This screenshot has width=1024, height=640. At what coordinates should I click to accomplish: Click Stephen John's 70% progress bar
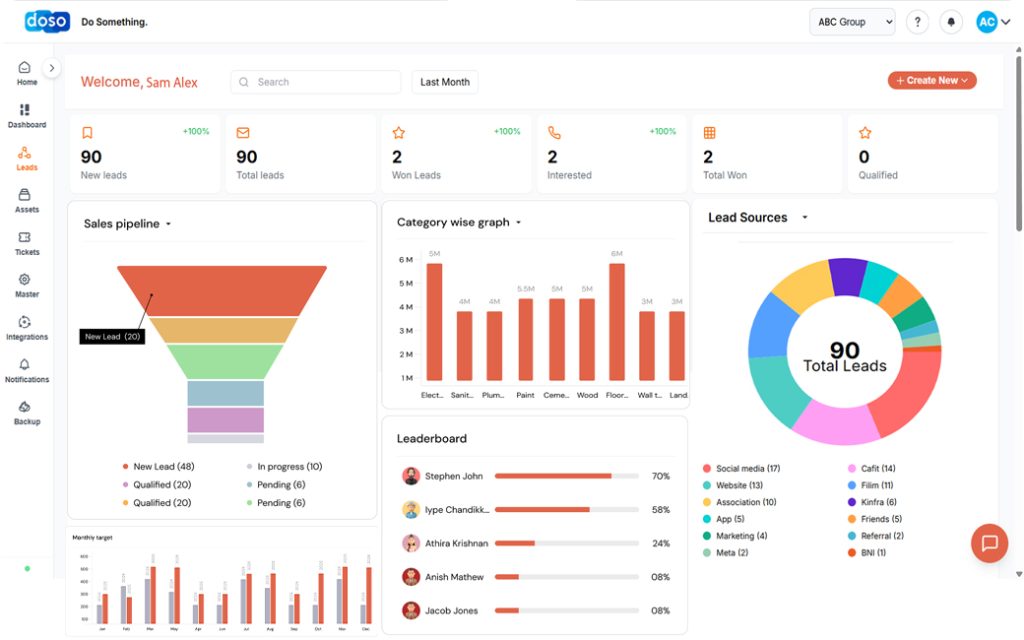click(x=566, y=476)
